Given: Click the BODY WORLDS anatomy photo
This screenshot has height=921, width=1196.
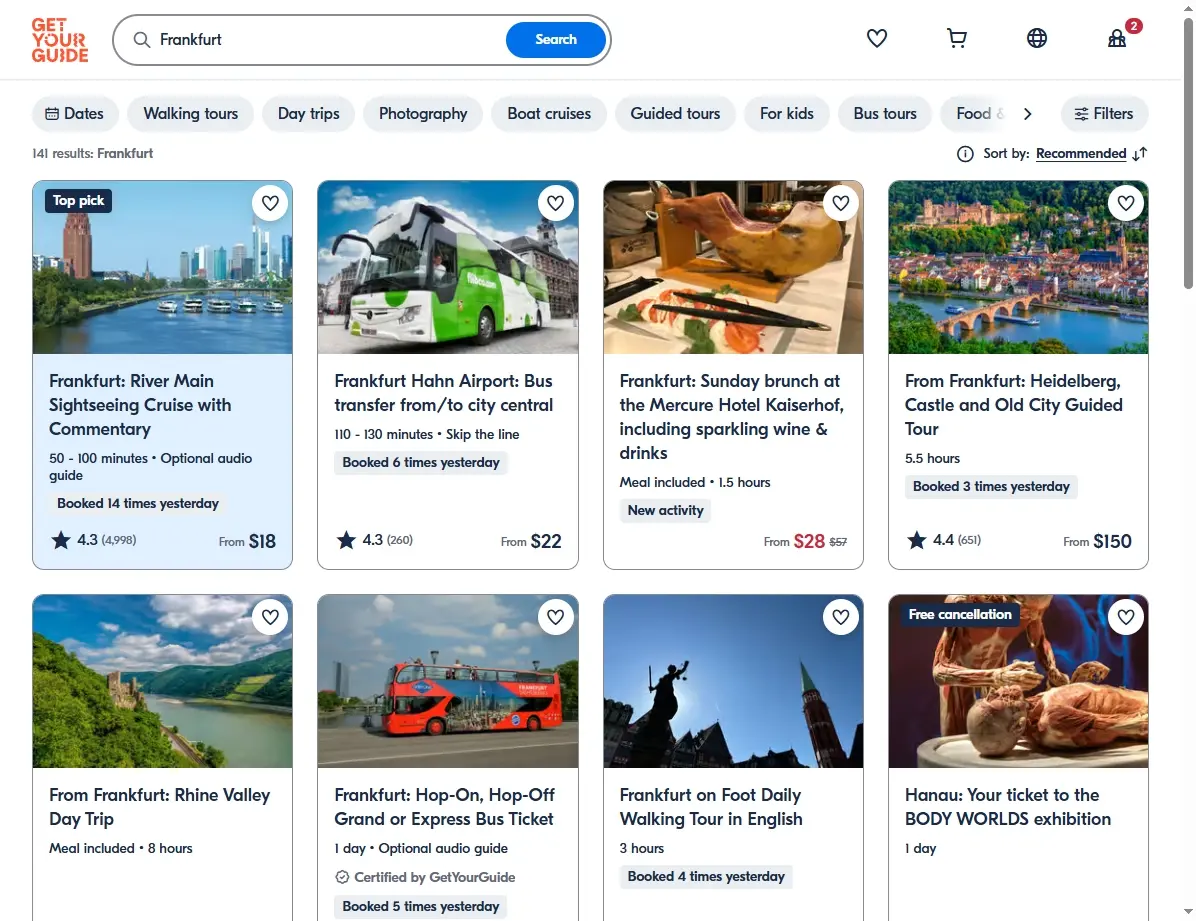Looking at the screenshot, I should coord(1018,681).
